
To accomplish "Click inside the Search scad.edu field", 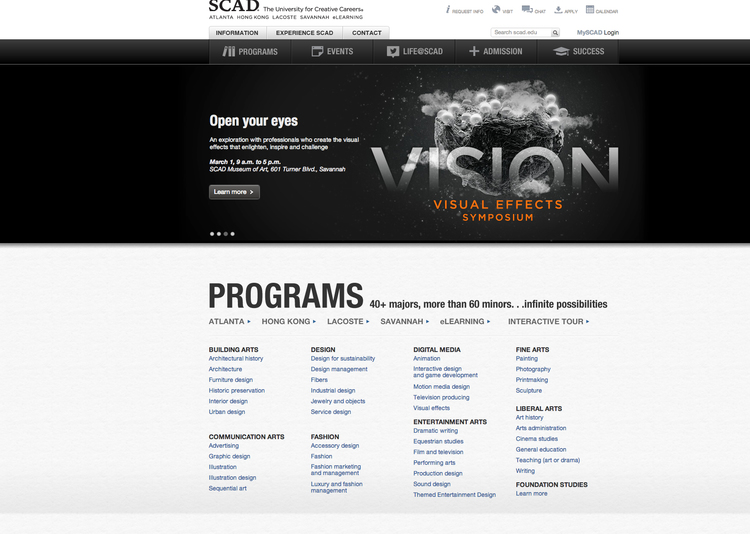I will 520,33.
